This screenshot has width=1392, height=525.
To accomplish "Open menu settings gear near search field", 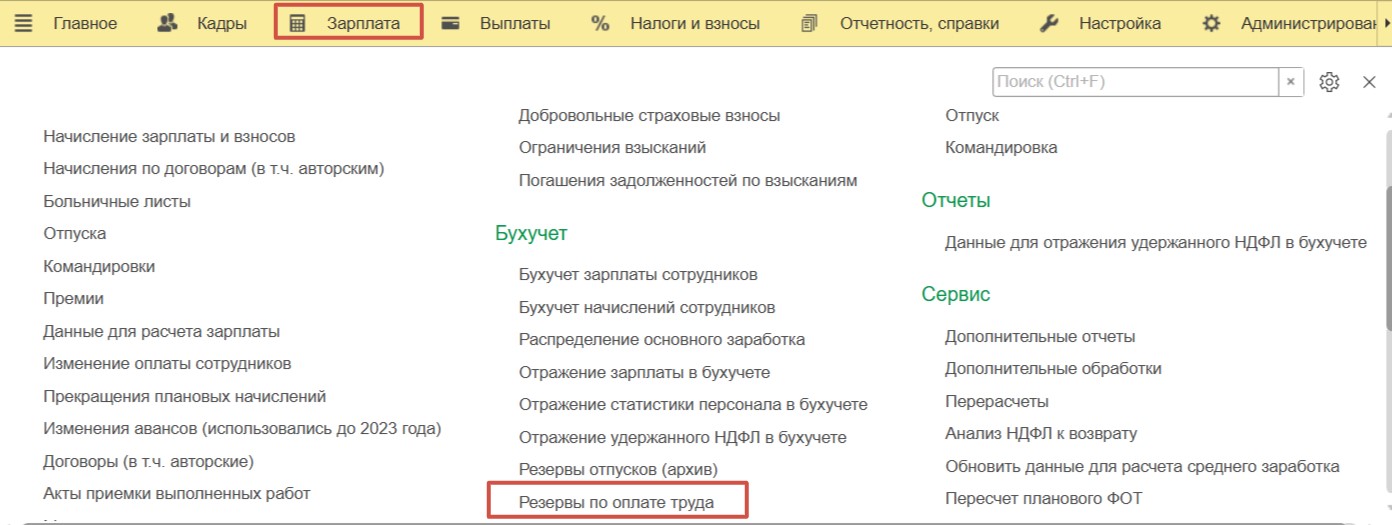I will [1329, 82].
